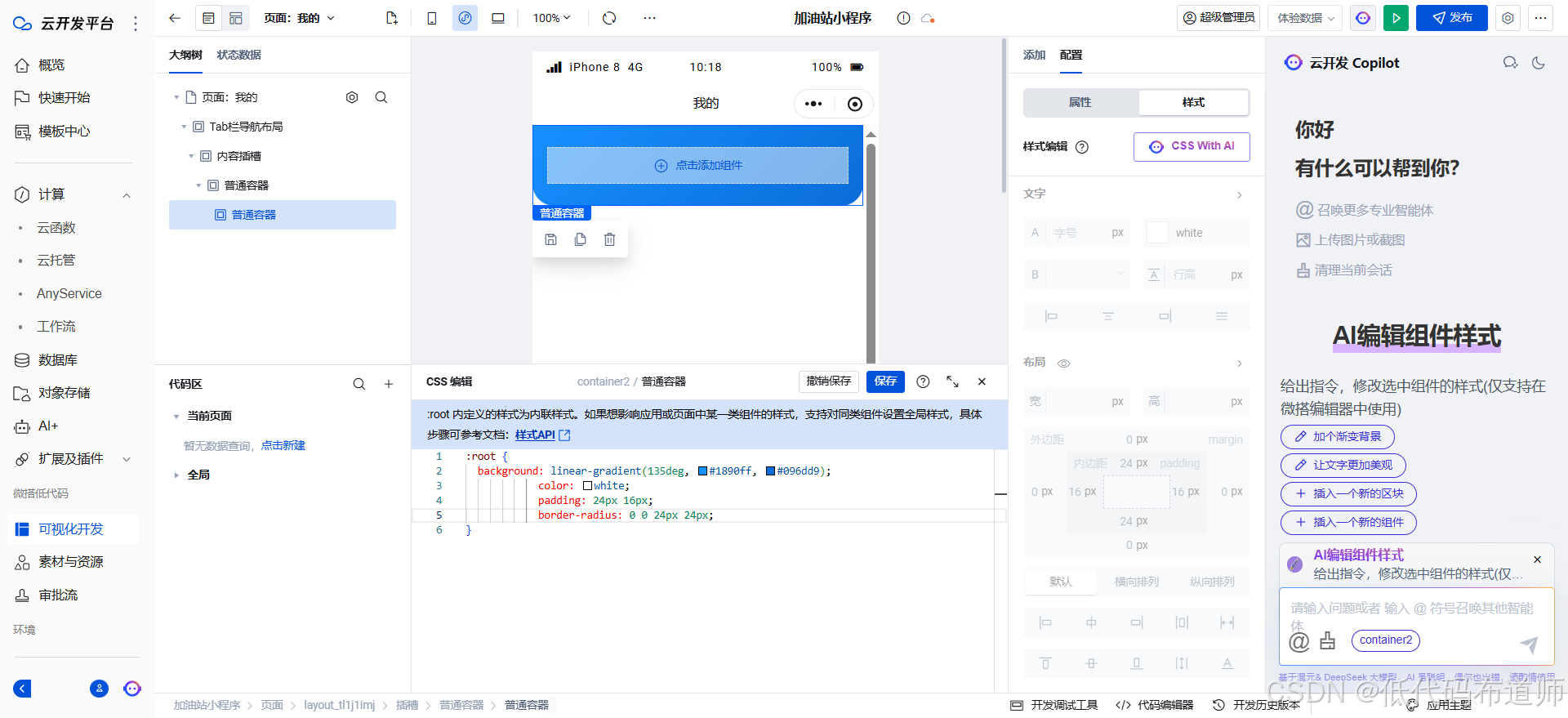Viewport: 1568px width, 718px height.
Task: Open 素材与资源 in the sidebar
Action: point(71,562)
